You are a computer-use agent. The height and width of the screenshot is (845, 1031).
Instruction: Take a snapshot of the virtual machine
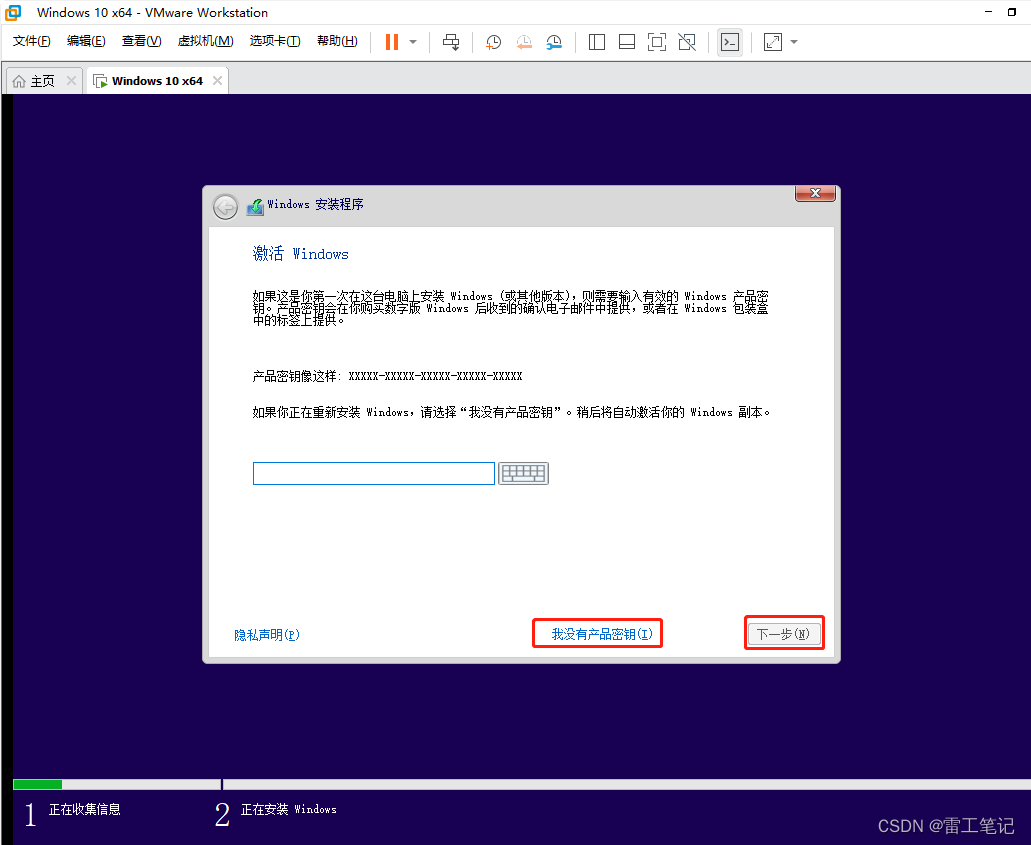pos(493,42)
